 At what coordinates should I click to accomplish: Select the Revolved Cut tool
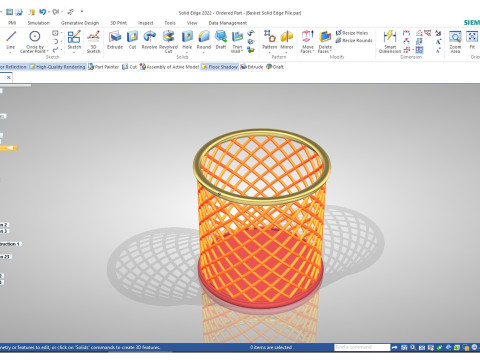168,41
